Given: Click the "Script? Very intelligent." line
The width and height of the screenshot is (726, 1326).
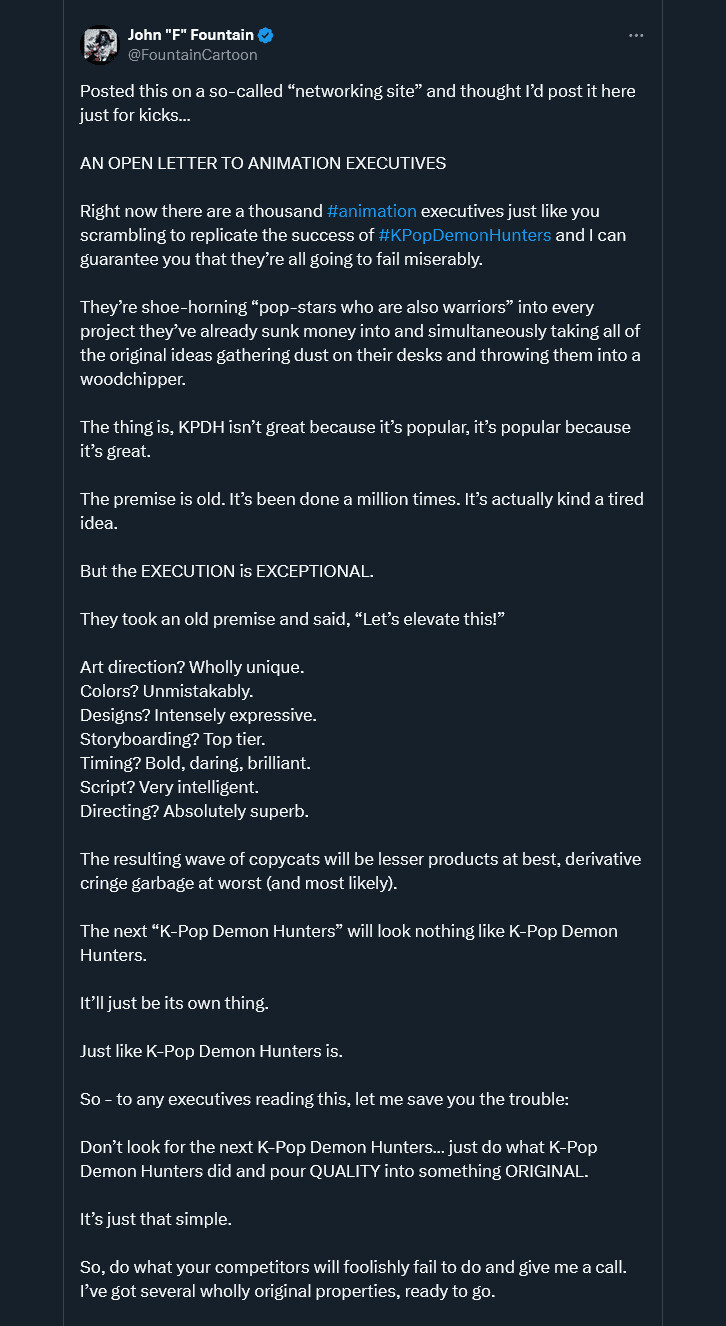Looking at the screenshot, I should tap(170, 787).
